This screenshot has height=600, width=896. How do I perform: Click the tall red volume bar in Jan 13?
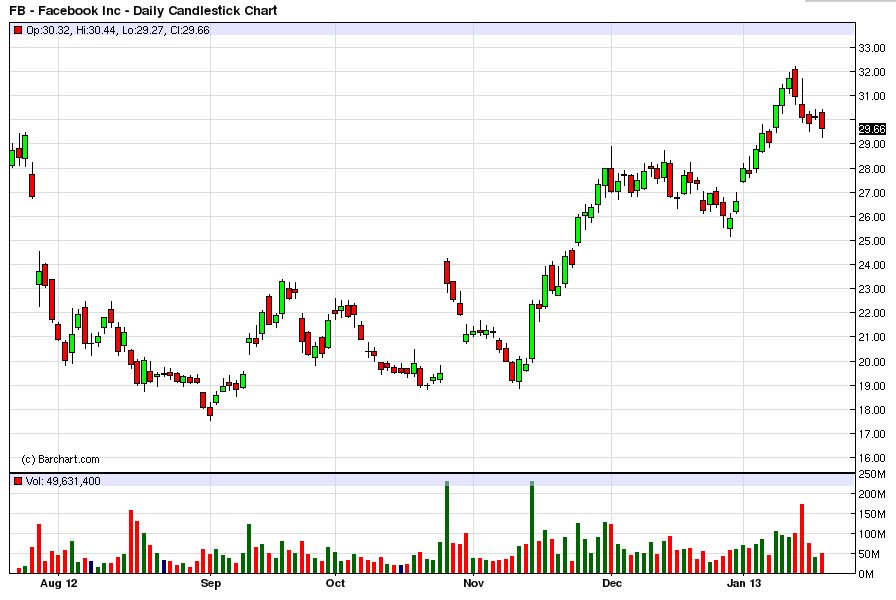pos(802,538)
